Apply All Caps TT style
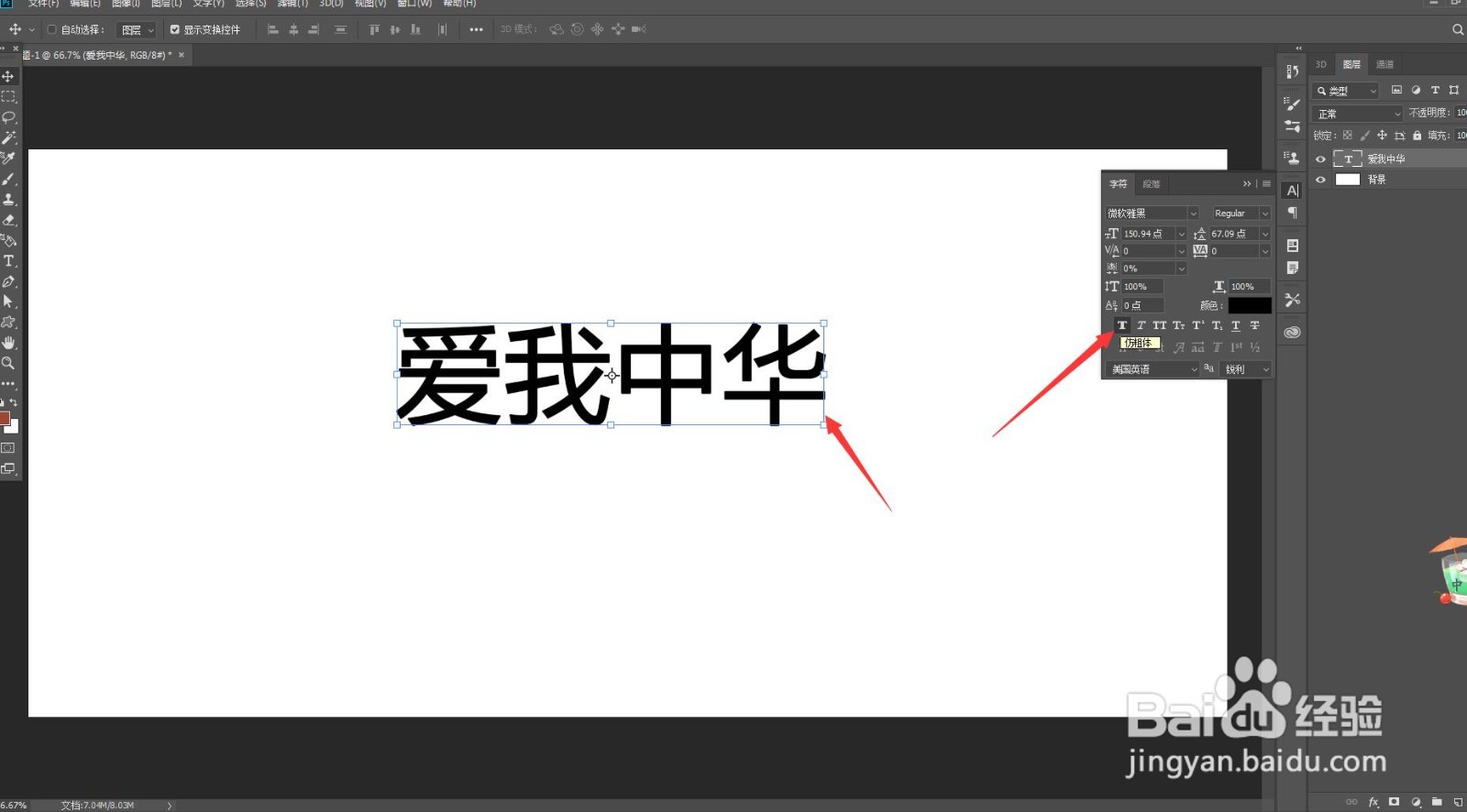This screenshot has width=1467, height=812. tap(1160, 325)
